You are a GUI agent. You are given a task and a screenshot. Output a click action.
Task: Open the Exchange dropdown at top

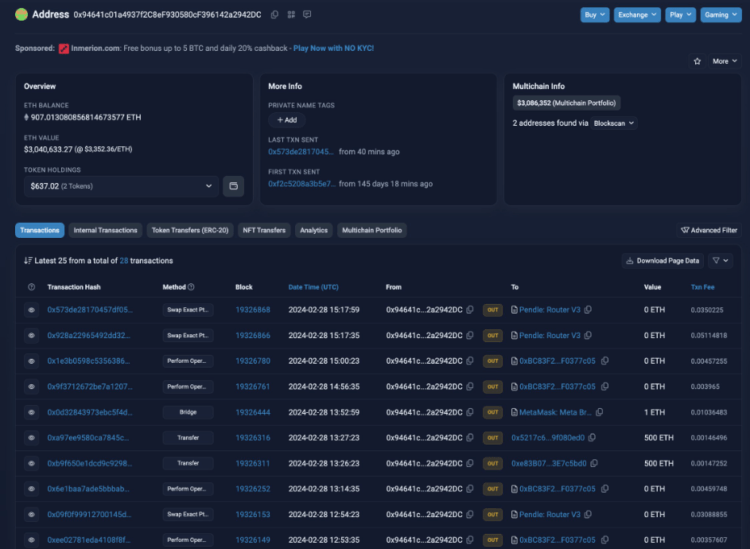[635, 15]
